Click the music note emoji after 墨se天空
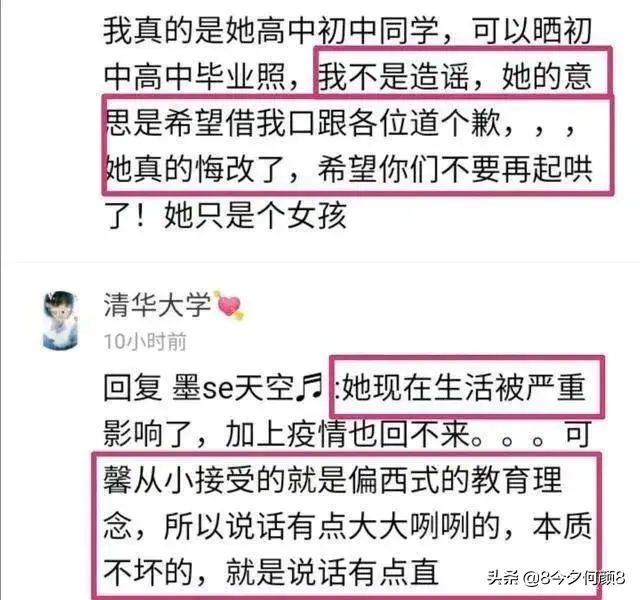 [x=310, y=386]
